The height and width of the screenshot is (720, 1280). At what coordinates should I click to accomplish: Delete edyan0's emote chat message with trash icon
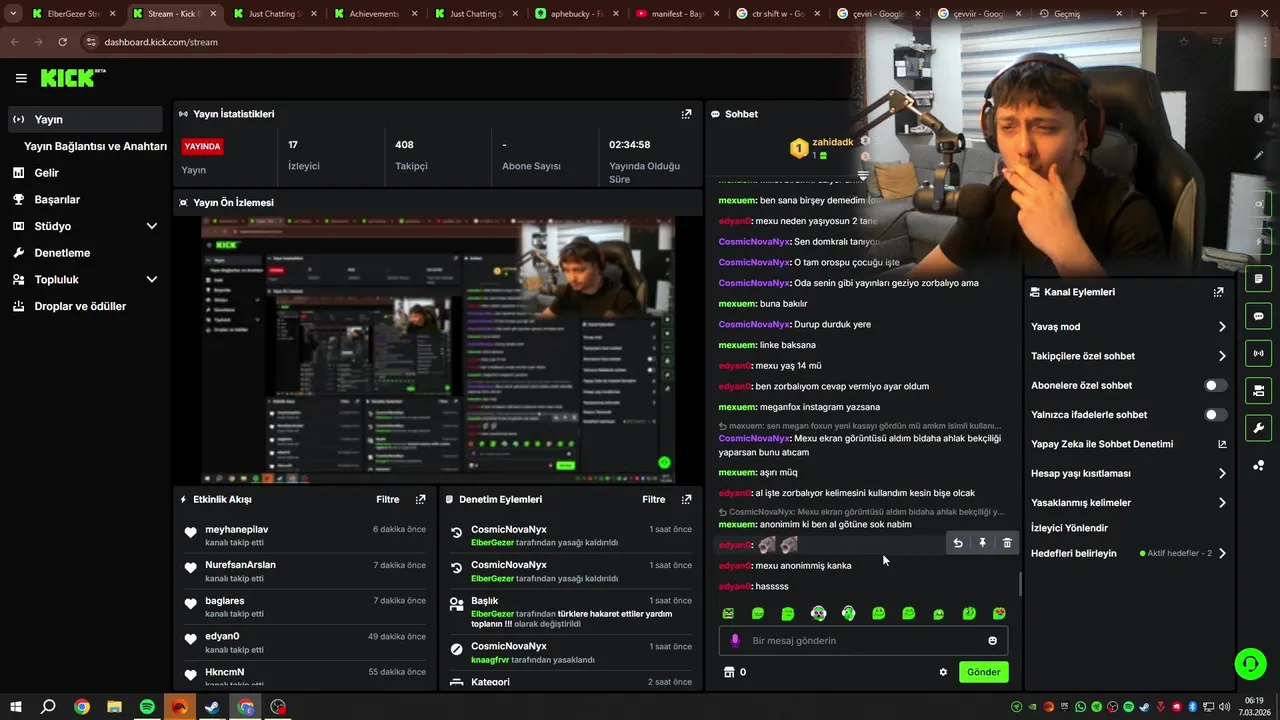pyautogui.click(x=1007, y=543)
